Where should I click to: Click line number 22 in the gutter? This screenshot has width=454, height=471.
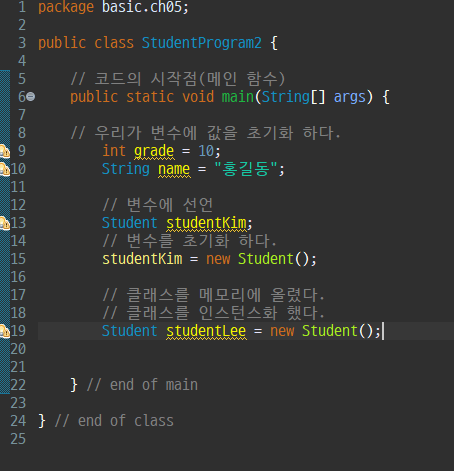click(x=18, y=385)
